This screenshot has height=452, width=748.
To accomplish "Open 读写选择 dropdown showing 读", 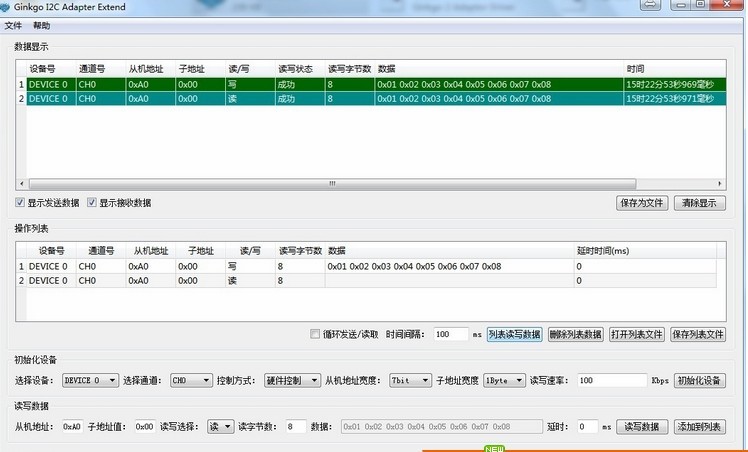I will point(220,427).
